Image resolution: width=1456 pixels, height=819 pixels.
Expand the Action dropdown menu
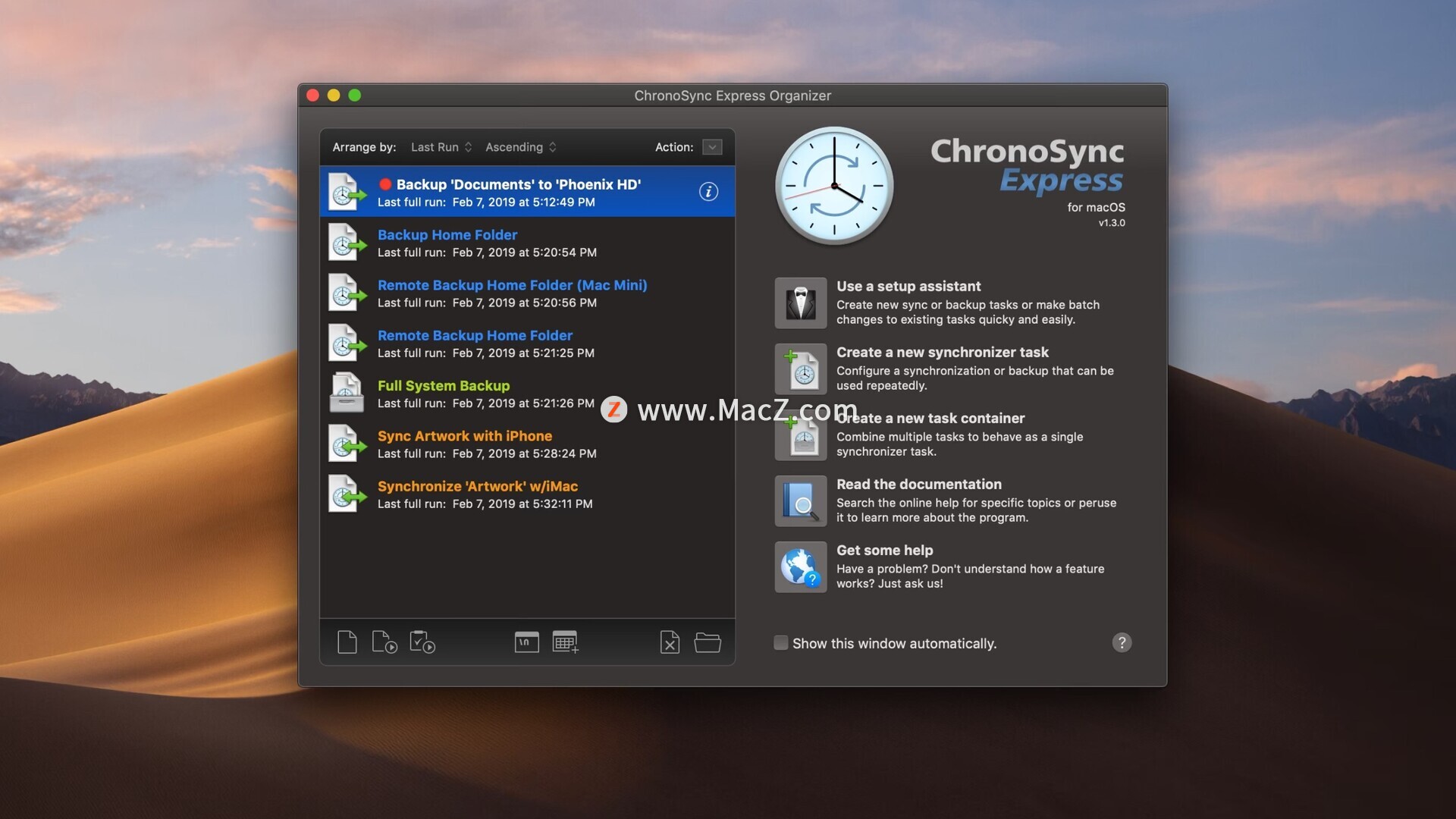click(x=712, y=147)
